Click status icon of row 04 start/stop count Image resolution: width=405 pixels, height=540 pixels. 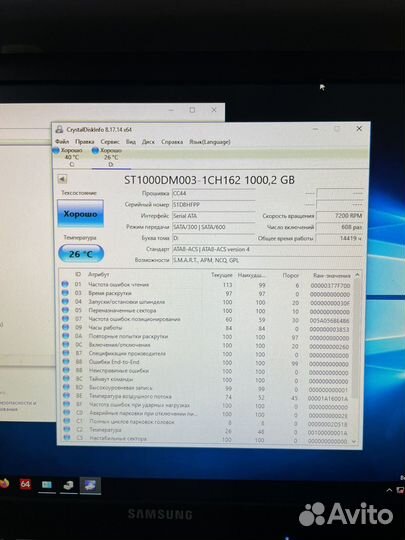[65, 301]
